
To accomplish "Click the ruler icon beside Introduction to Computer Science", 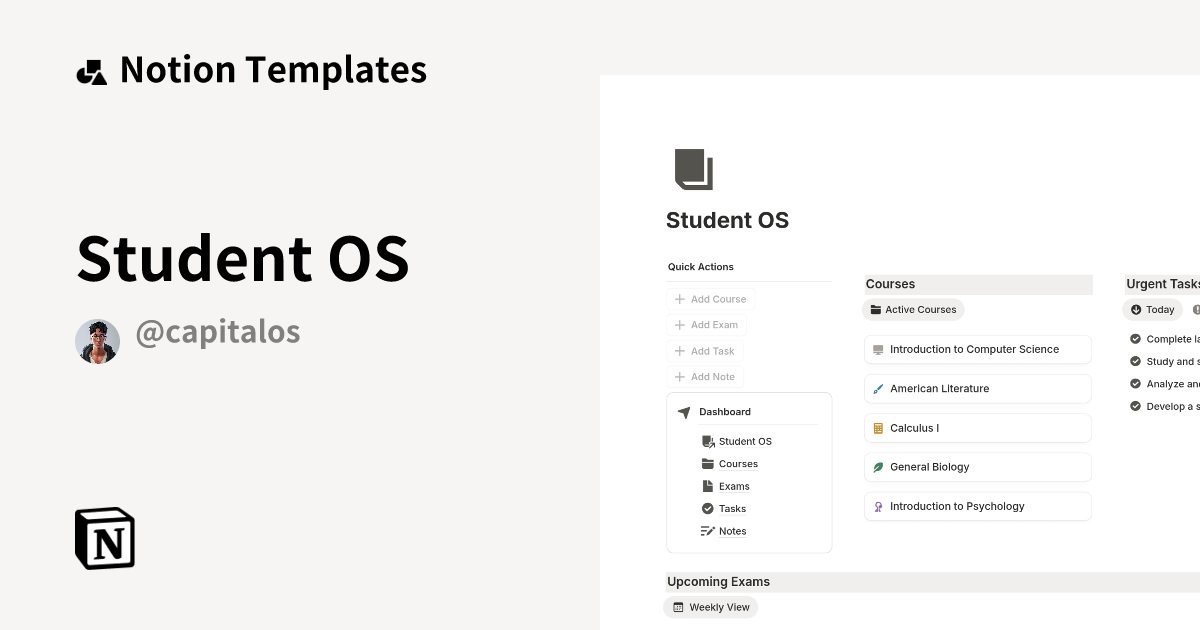I will coord(878,349).
